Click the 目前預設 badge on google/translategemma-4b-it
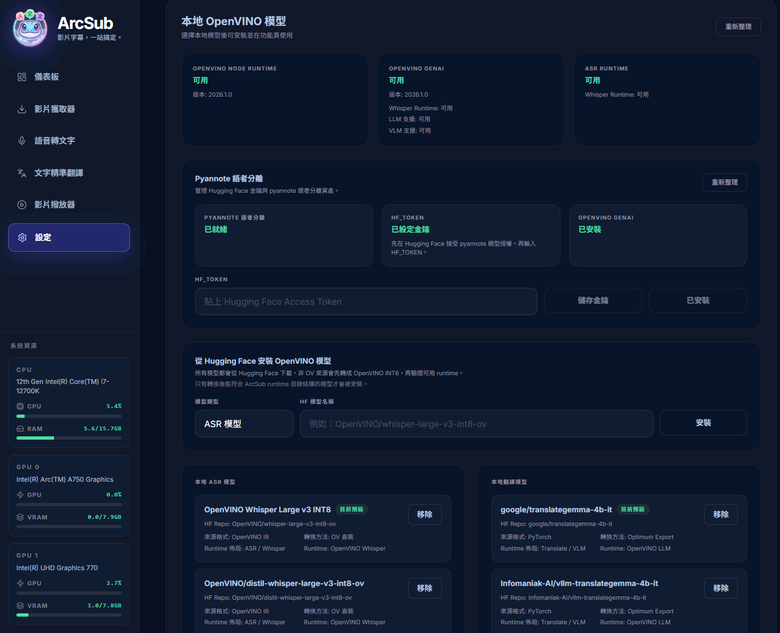 632,509
